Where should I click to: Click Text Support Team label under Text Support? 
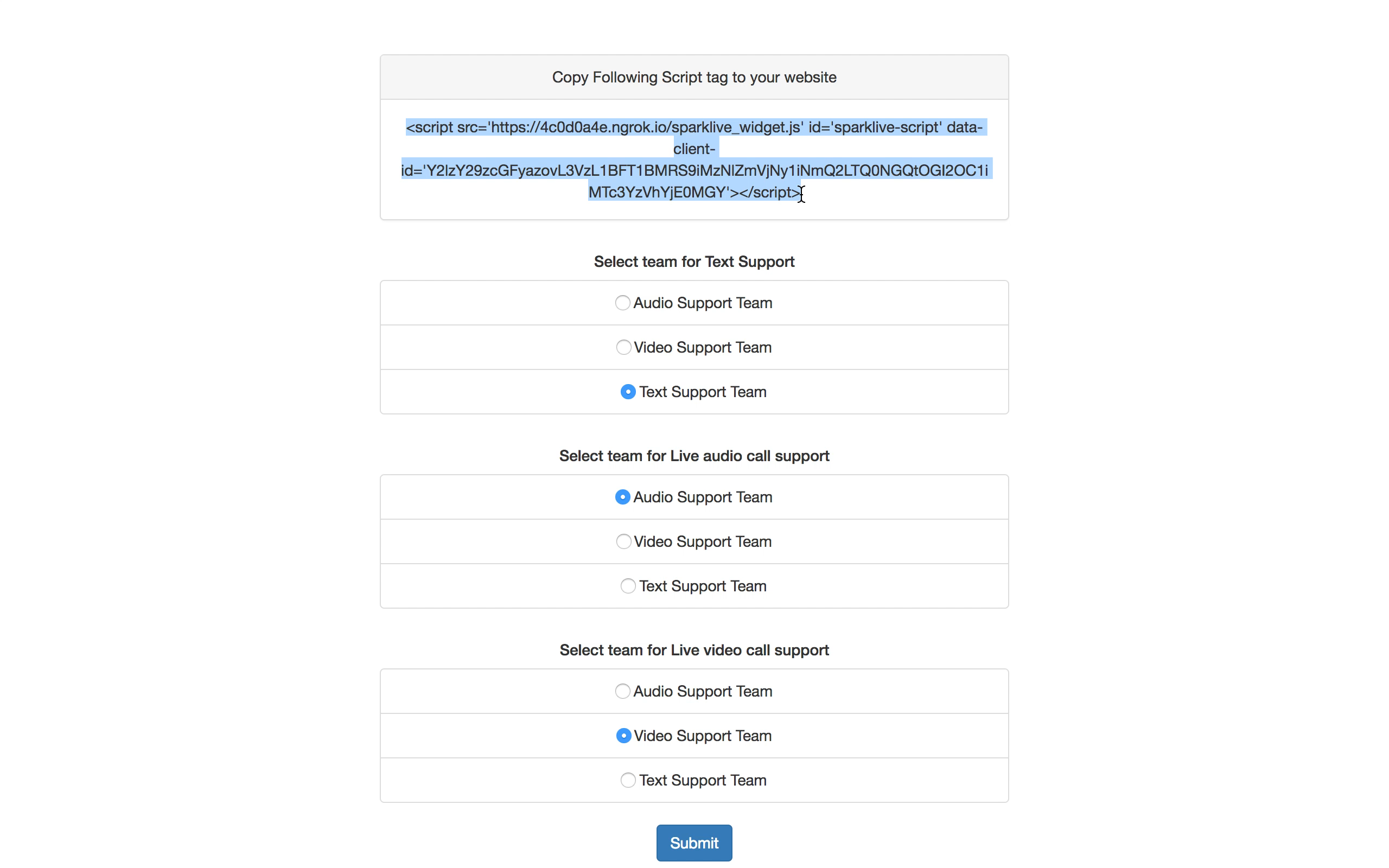703,392
